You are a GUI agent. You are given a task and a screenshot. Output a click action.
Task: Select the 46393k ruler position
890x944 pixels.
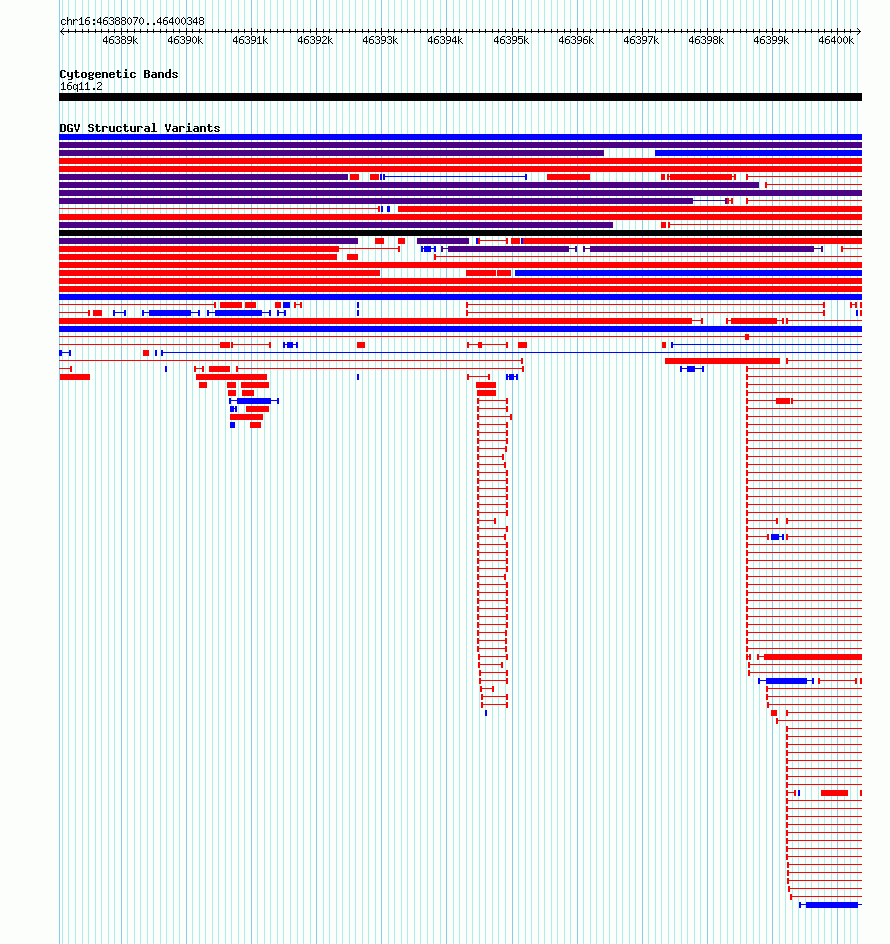point(380,40)
